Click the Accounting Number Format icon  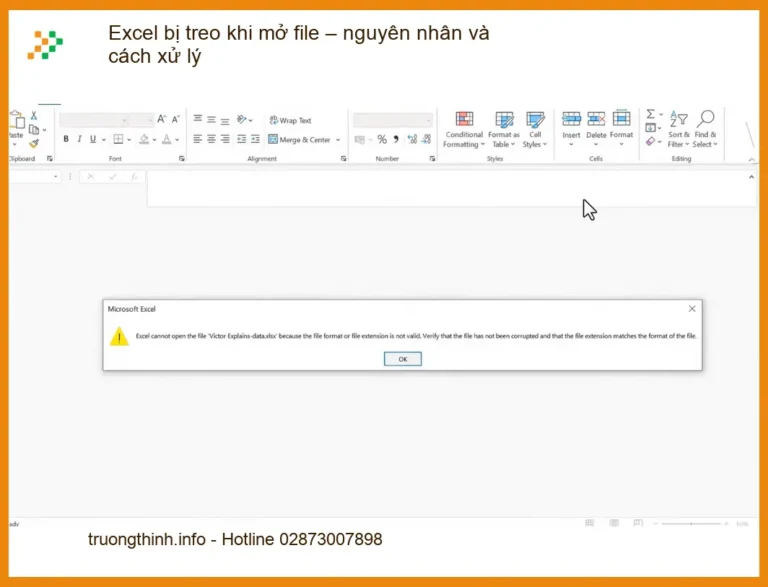coord(360,140)
